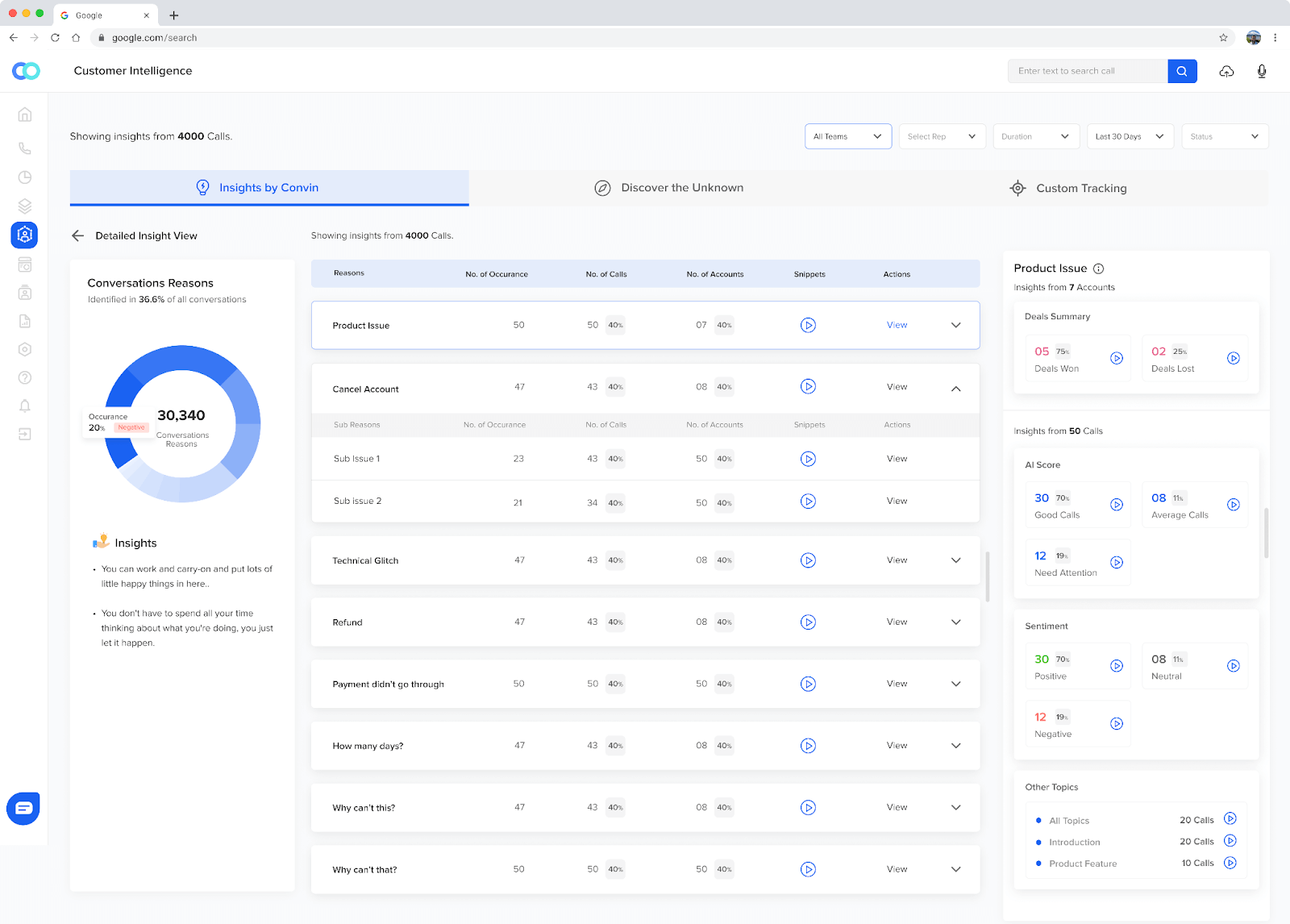The height and width of the screenshot is (924, 1290).
Task: Open the Customer Intelligence hexagon icon
Action: coord(25,235)
